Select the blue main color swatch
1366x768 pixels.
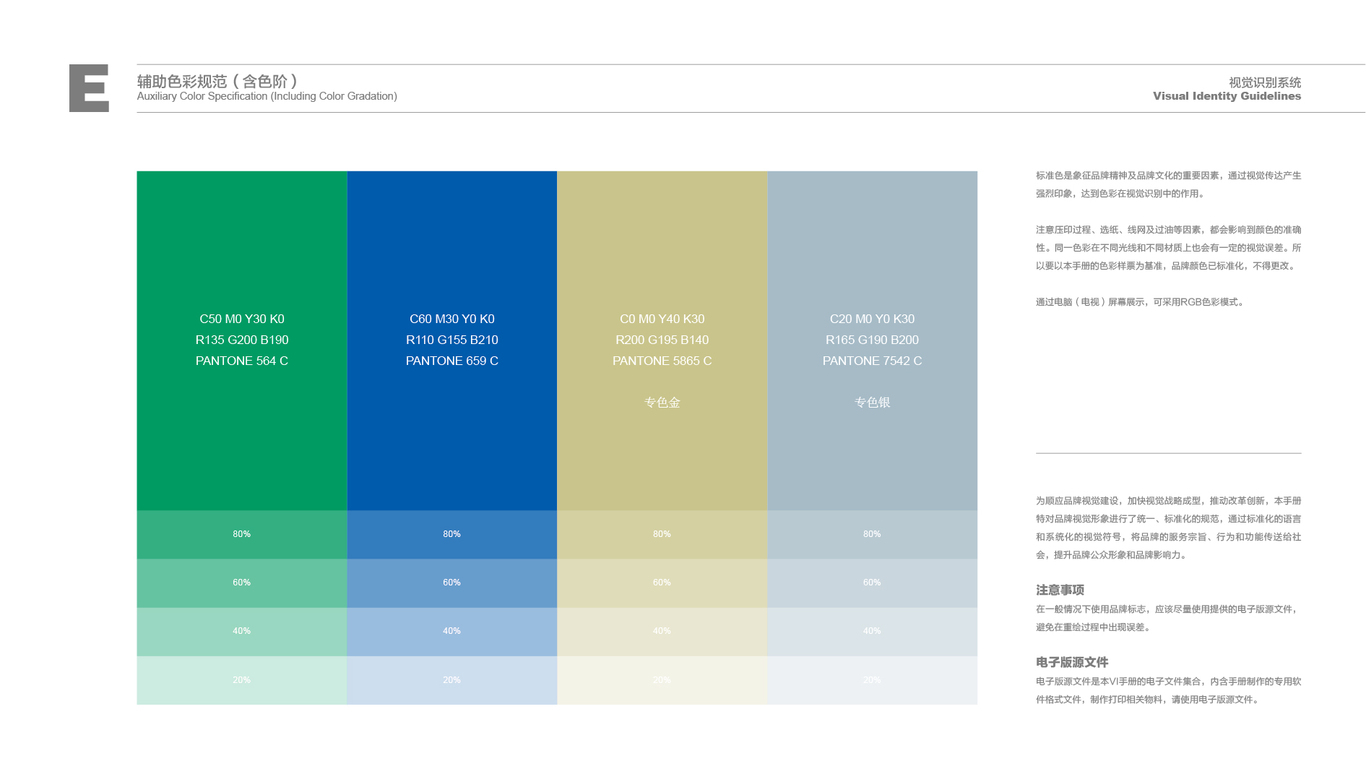click(452, 340)
